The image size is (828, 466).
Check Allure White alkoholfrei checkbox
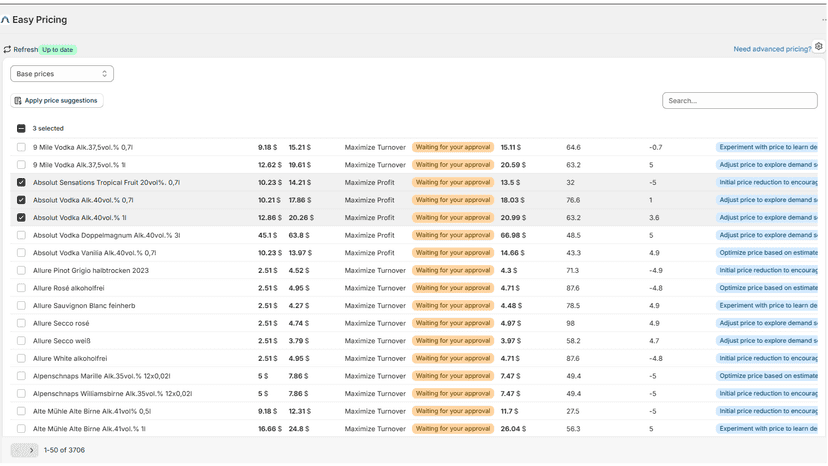point(21,359)
